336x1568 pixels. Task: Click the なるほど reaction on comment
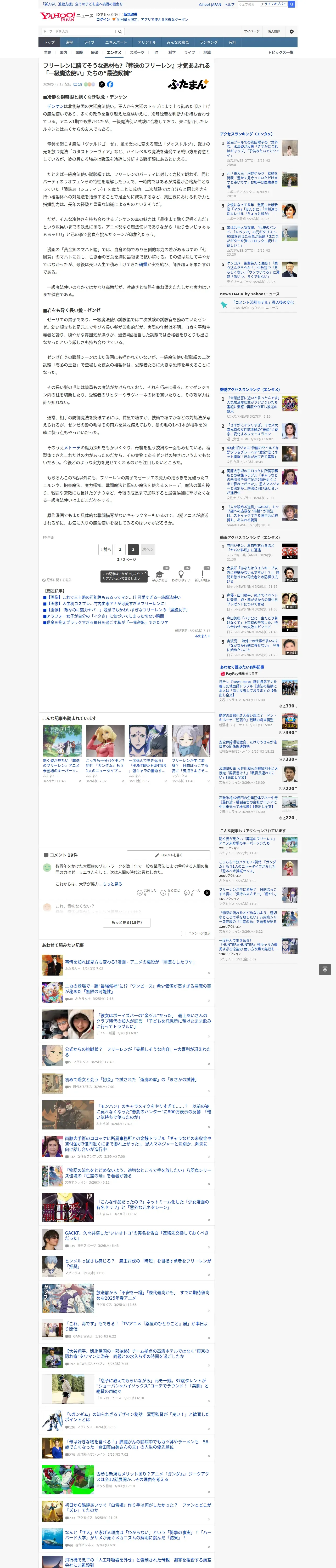170,892
